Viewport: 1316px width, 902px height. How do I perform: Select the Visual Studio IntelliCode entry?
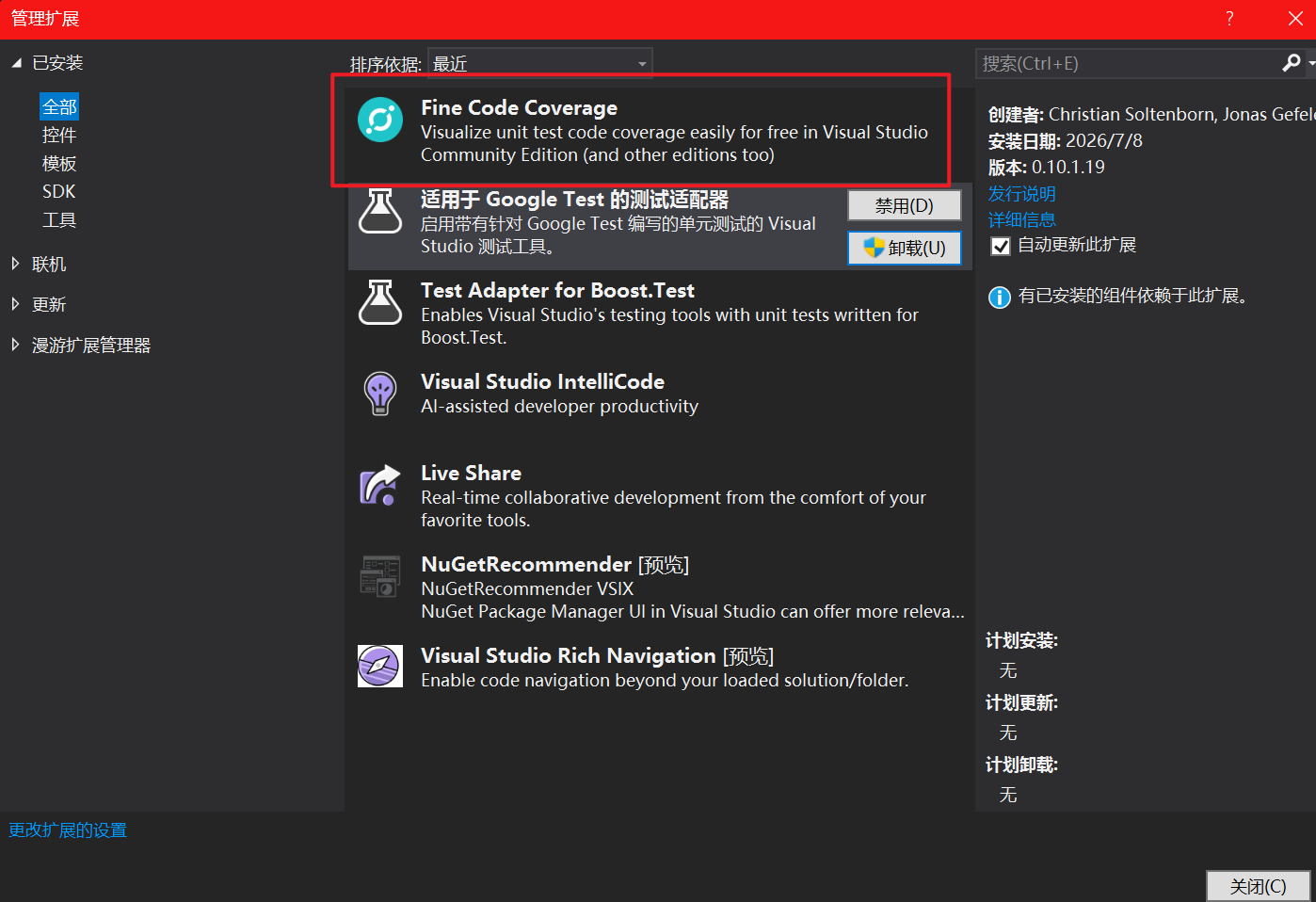pos(660,406)
